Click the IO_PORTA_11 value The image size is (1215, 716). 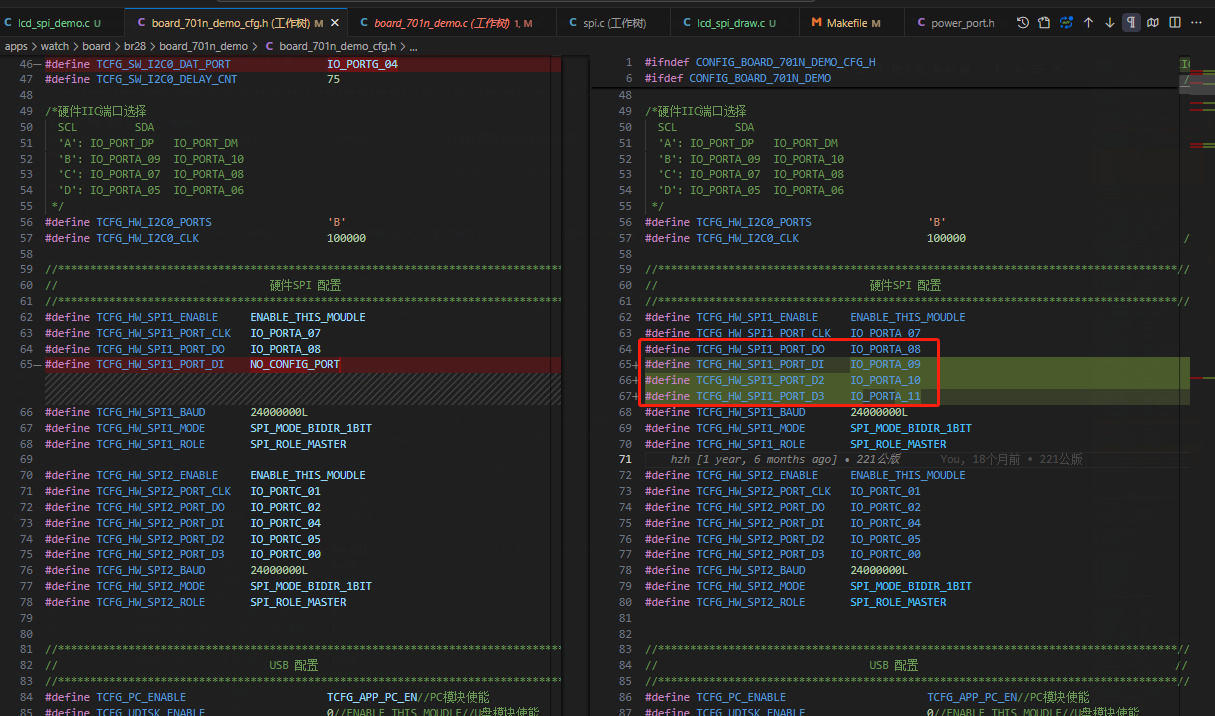[x=885, y=396]
